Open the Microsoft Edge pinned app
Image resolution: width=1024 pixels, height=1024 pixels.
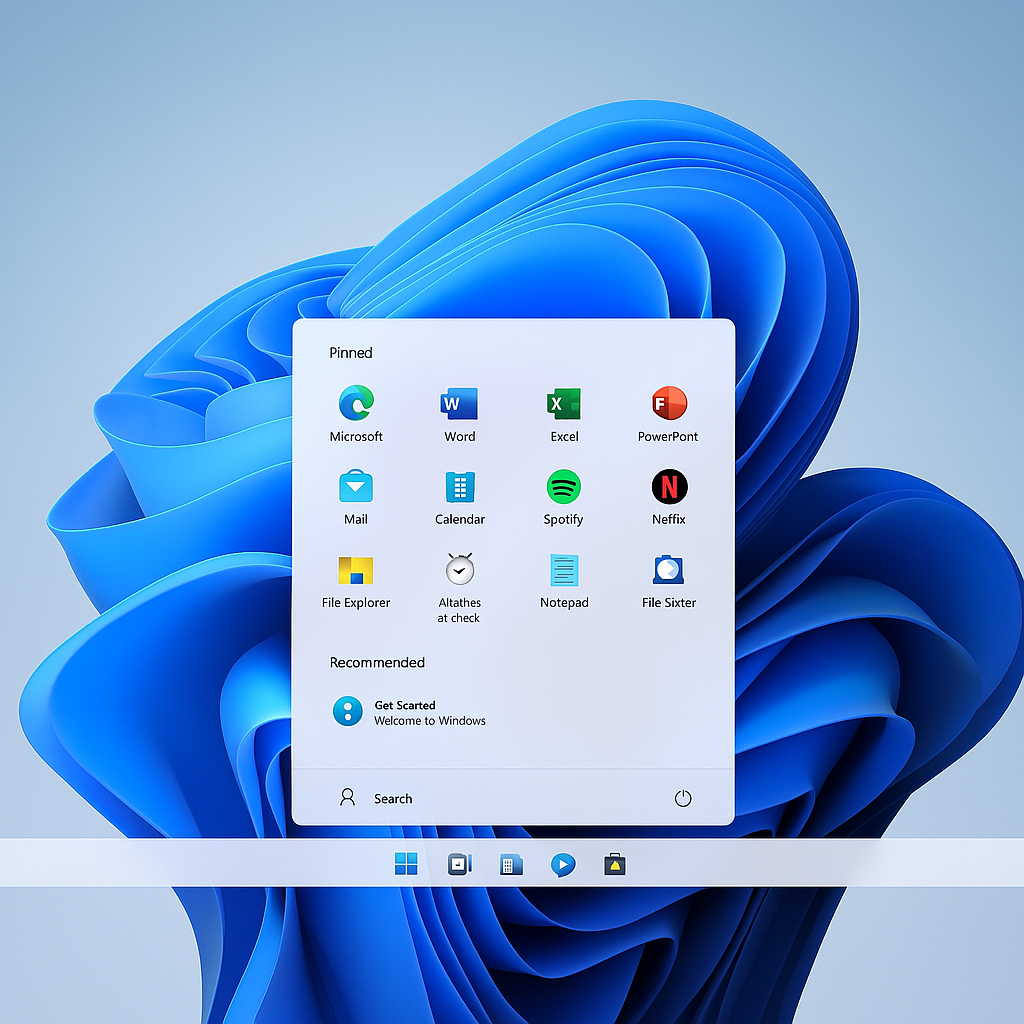pos(356,403)
